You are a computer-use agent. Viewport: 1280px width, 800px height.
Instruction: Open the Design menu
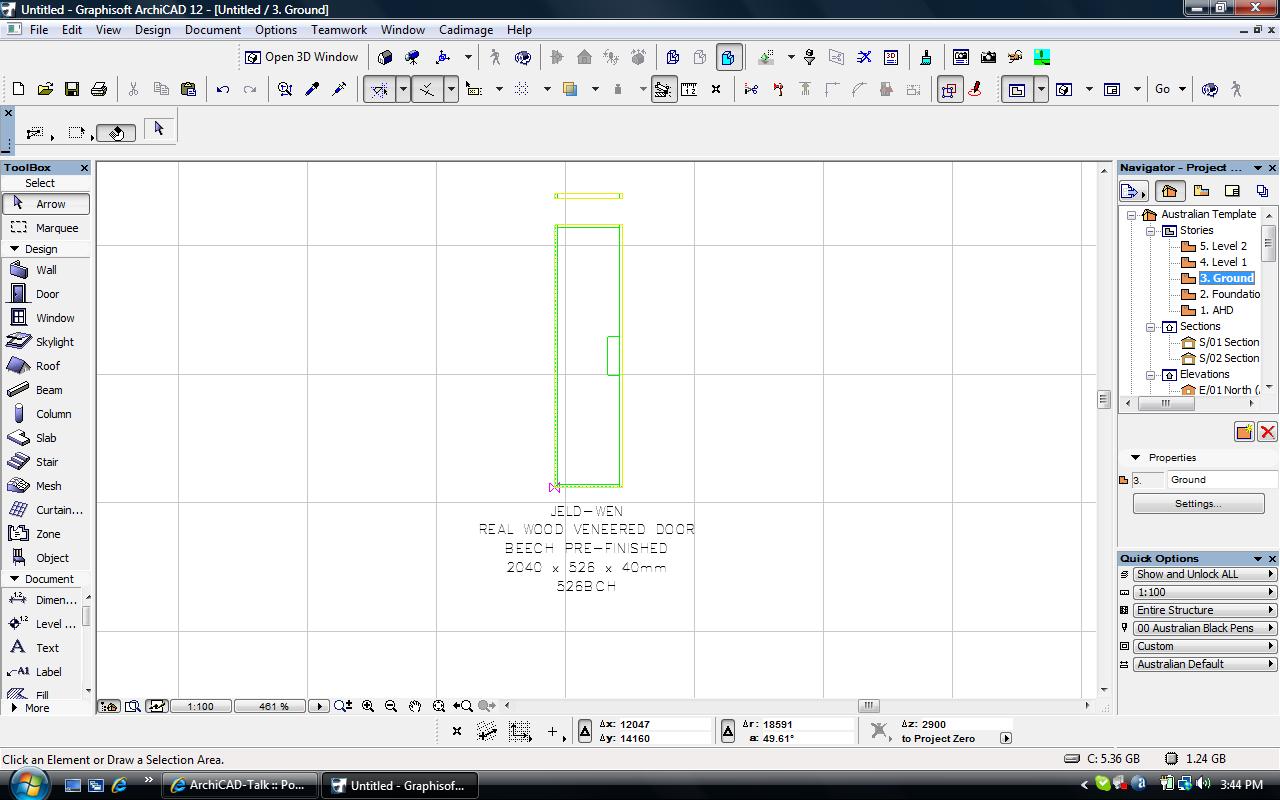point(153,30)
